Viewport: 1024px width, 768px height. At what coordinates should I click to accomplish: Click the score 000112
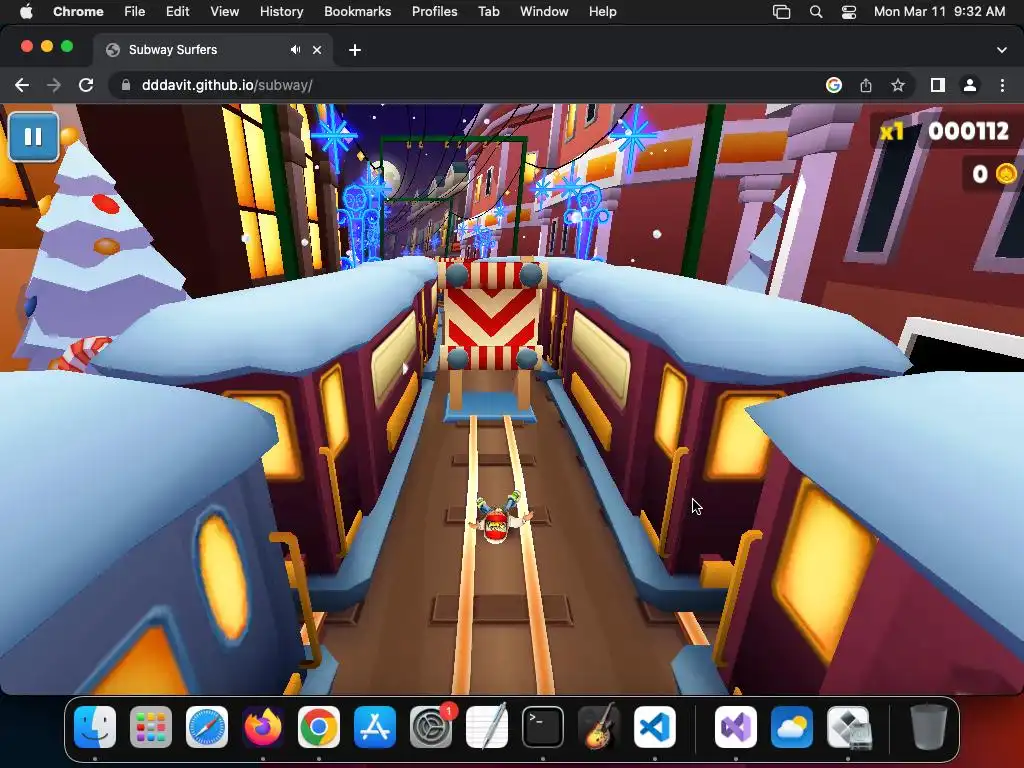(968, 131)
